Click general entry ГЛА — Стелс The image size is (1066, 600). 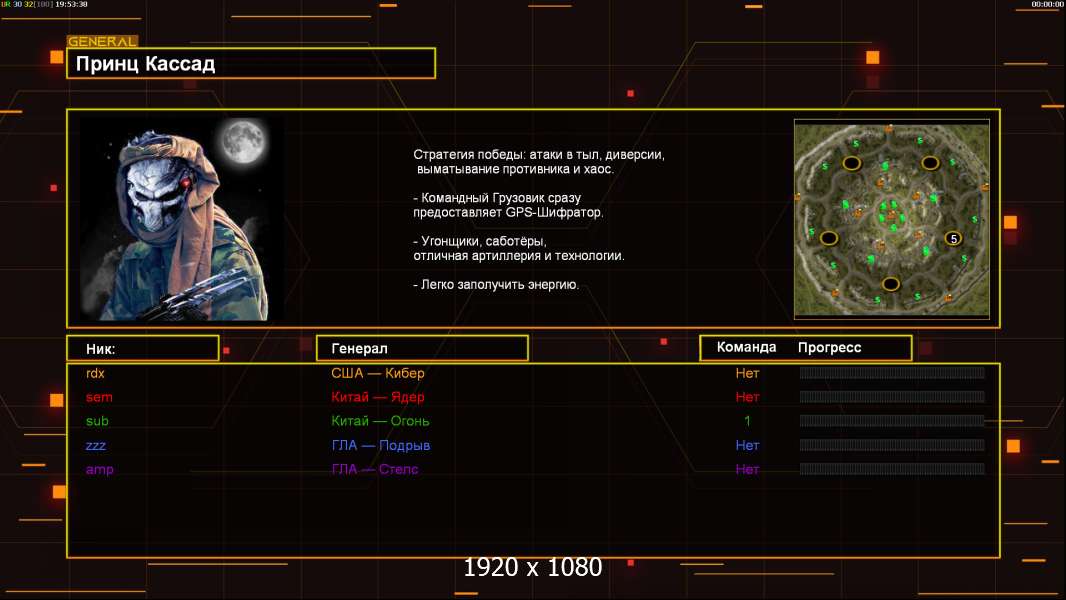375,470
